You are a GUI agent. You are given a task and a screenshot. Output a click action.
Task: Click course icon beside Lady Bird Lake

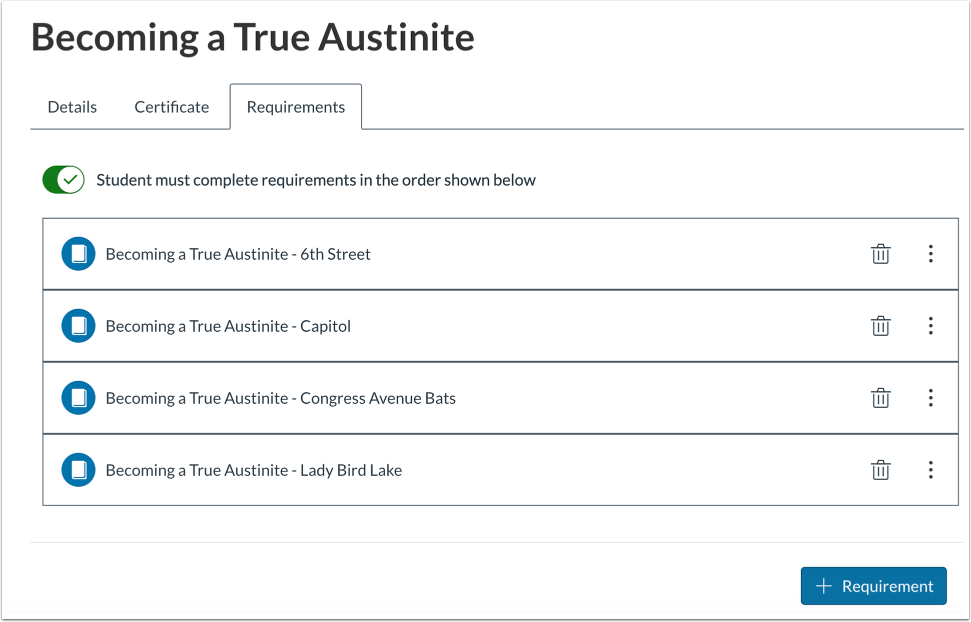[x=78, y=470]
